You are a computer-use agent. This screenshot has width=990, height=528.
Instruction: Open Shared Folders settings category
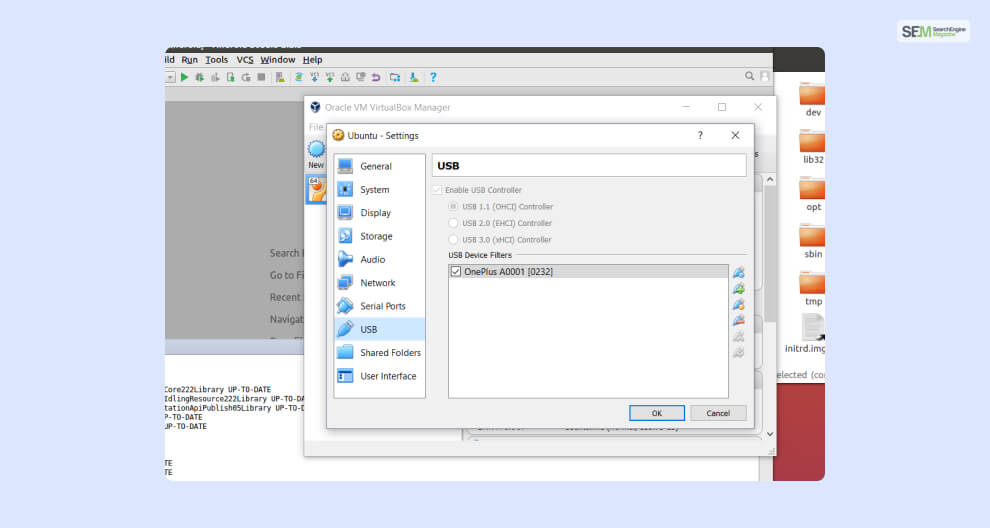click(379, 353)
